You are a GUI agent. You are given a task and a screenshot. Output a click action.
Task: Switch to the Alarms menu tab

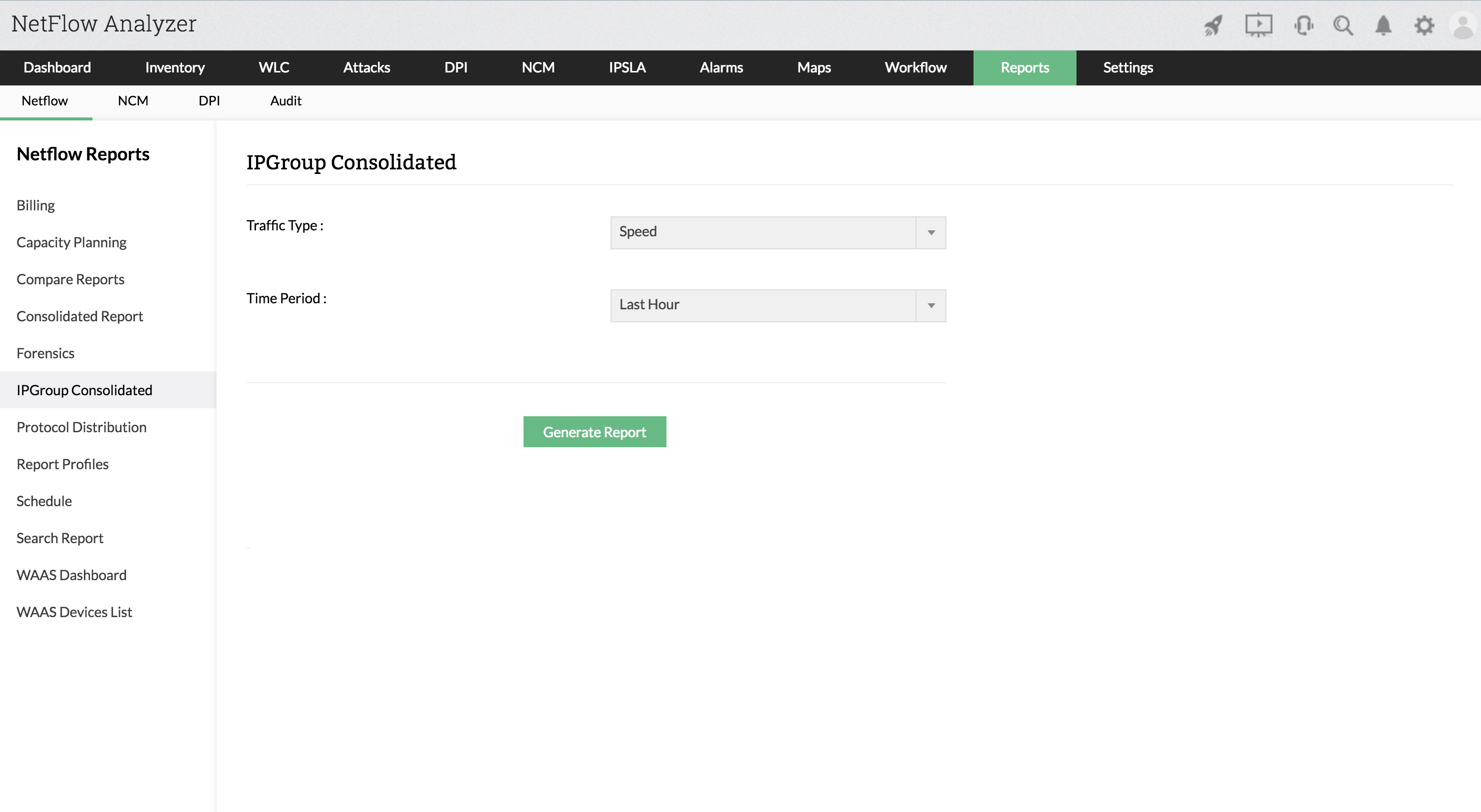click(x=721, y=68)
